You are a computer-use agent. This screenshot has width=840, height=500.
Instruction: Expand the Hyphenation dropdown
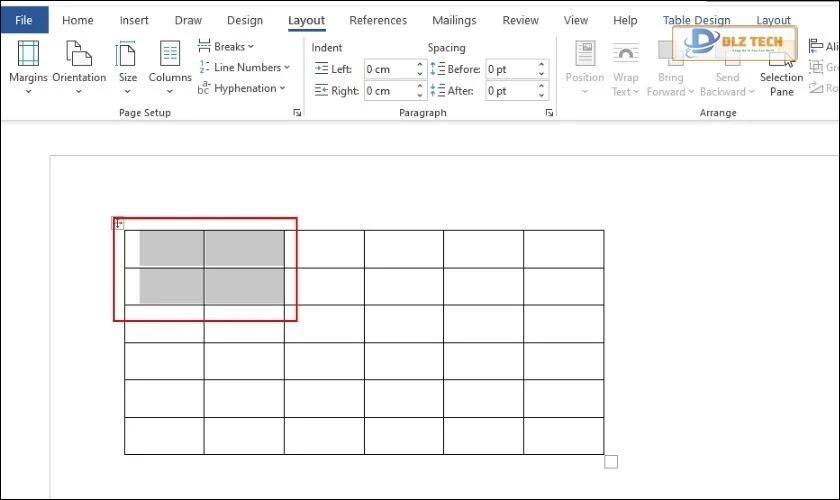240,88
